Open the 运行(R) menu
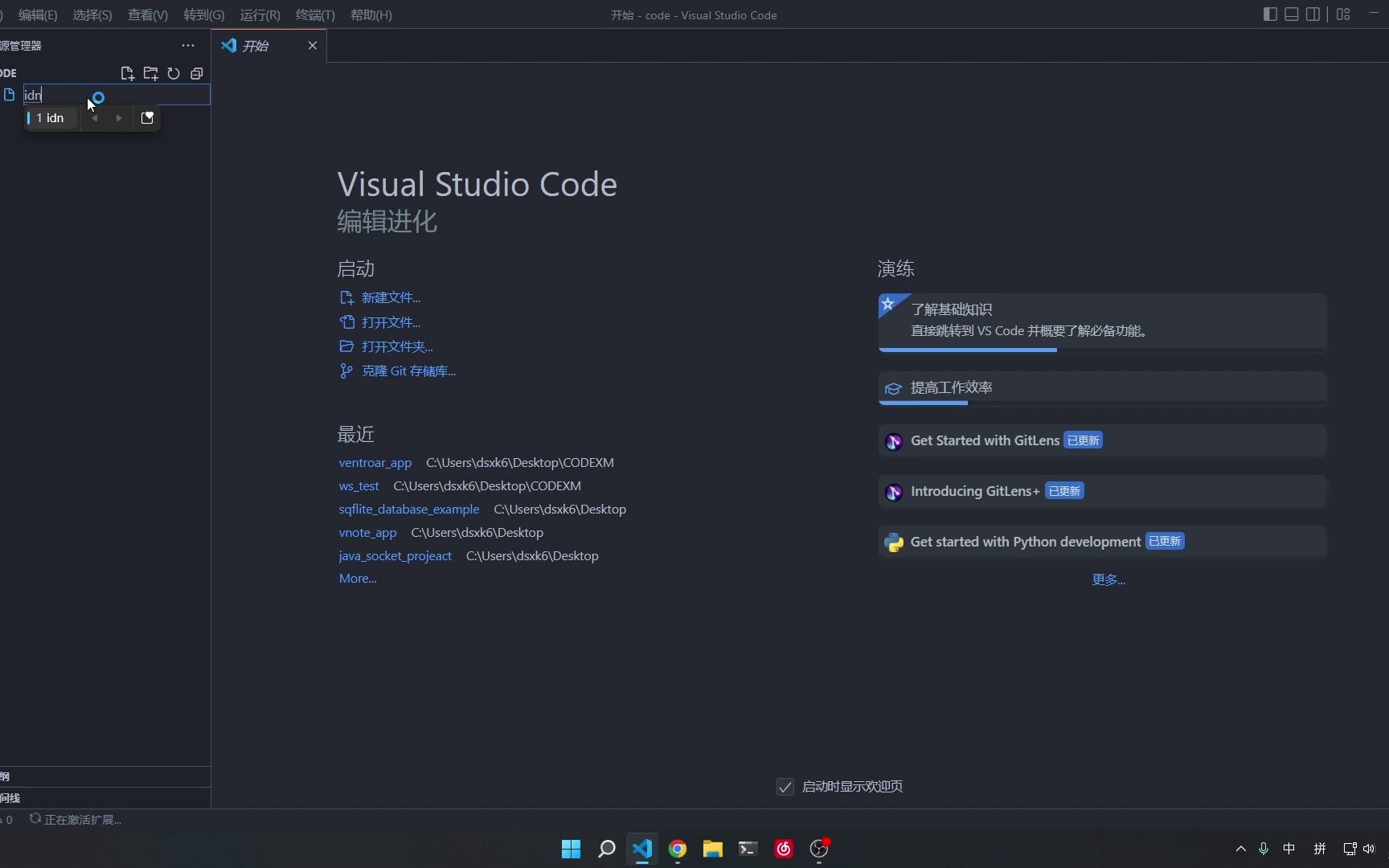The width and height of the screenshot is (1389, 868). point(260,15)
